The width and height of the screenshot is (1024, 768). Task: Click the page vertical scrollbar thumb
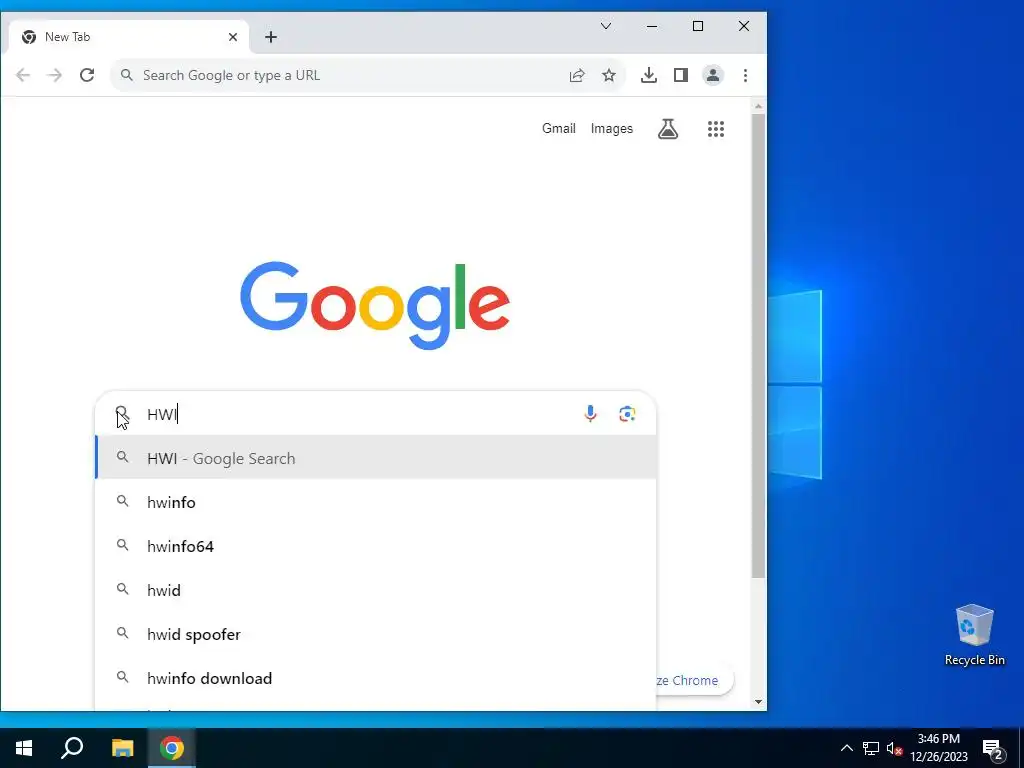(x=758, y=345)
